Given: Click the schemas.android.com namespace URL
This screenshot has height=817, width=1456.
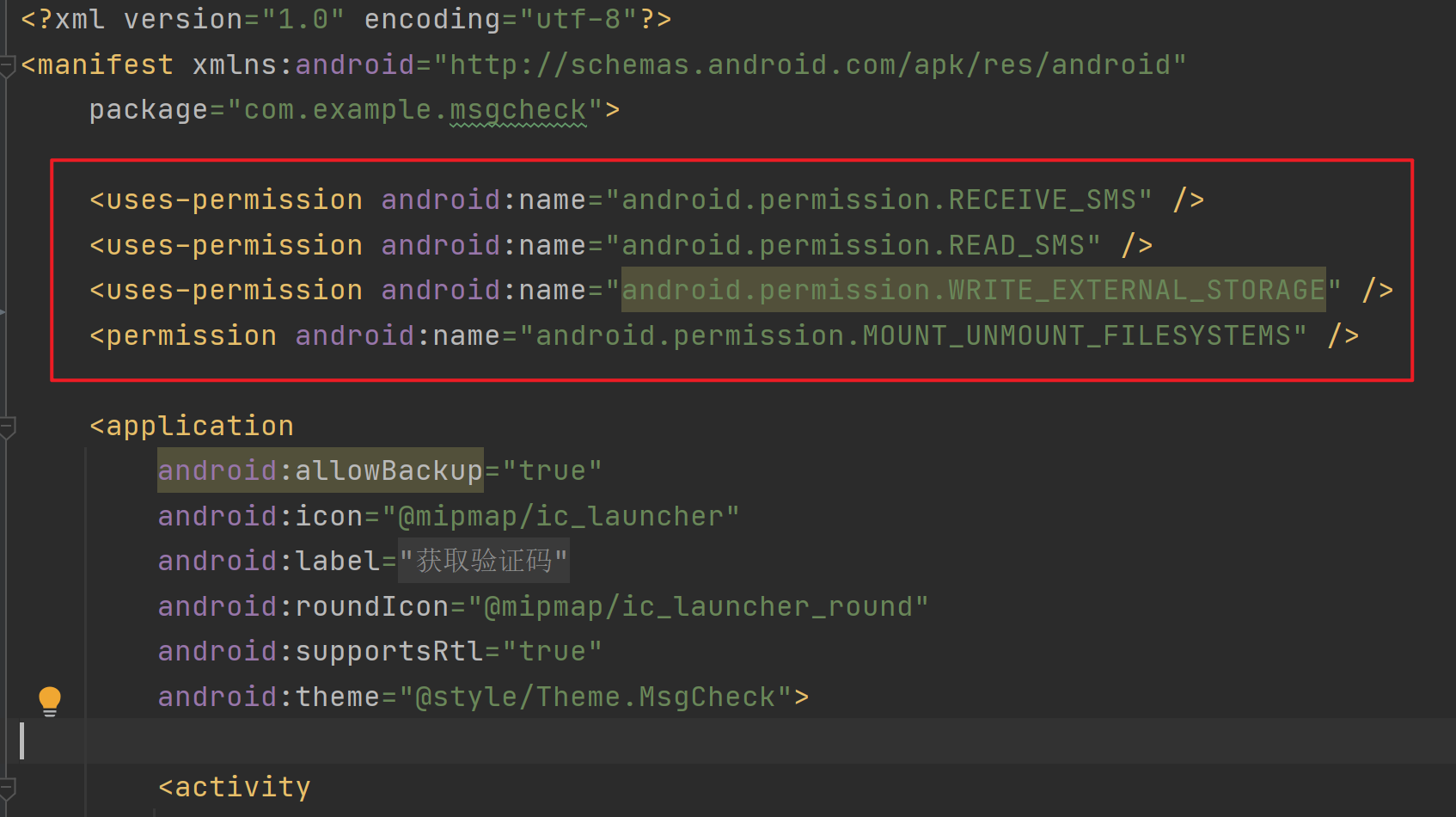Looking at the screenshot, I should [810, 65].
